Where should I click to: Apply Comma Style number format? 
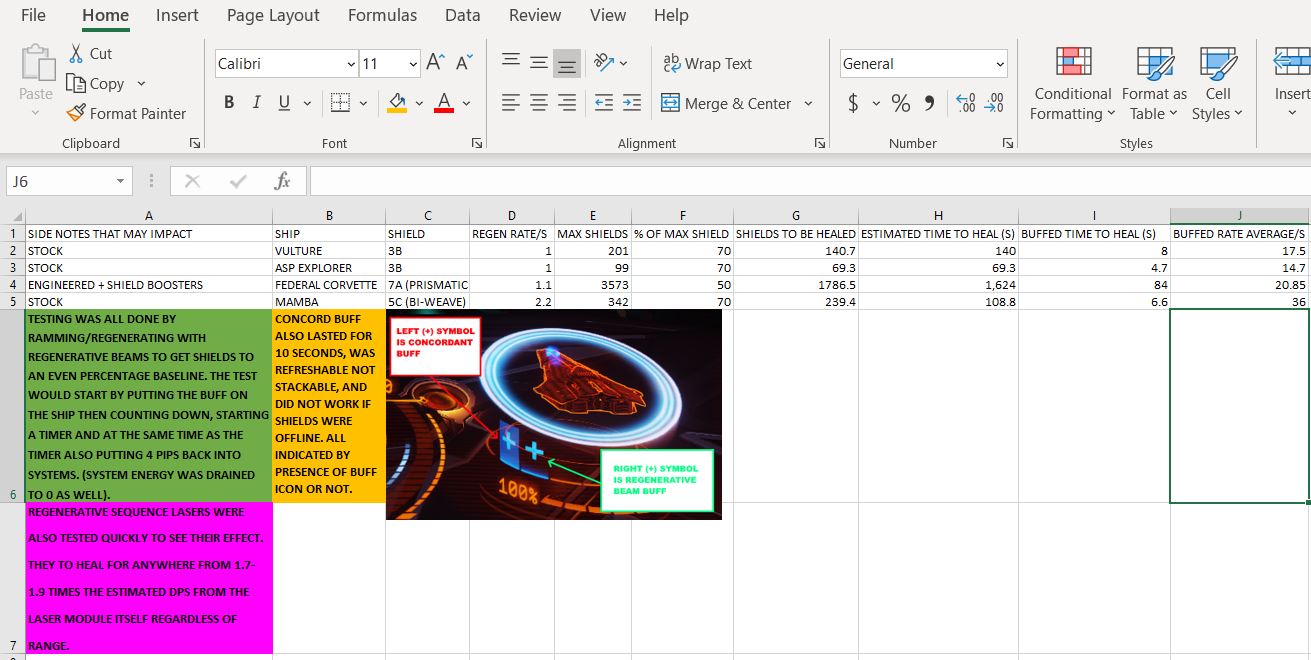tap(929, 103)
